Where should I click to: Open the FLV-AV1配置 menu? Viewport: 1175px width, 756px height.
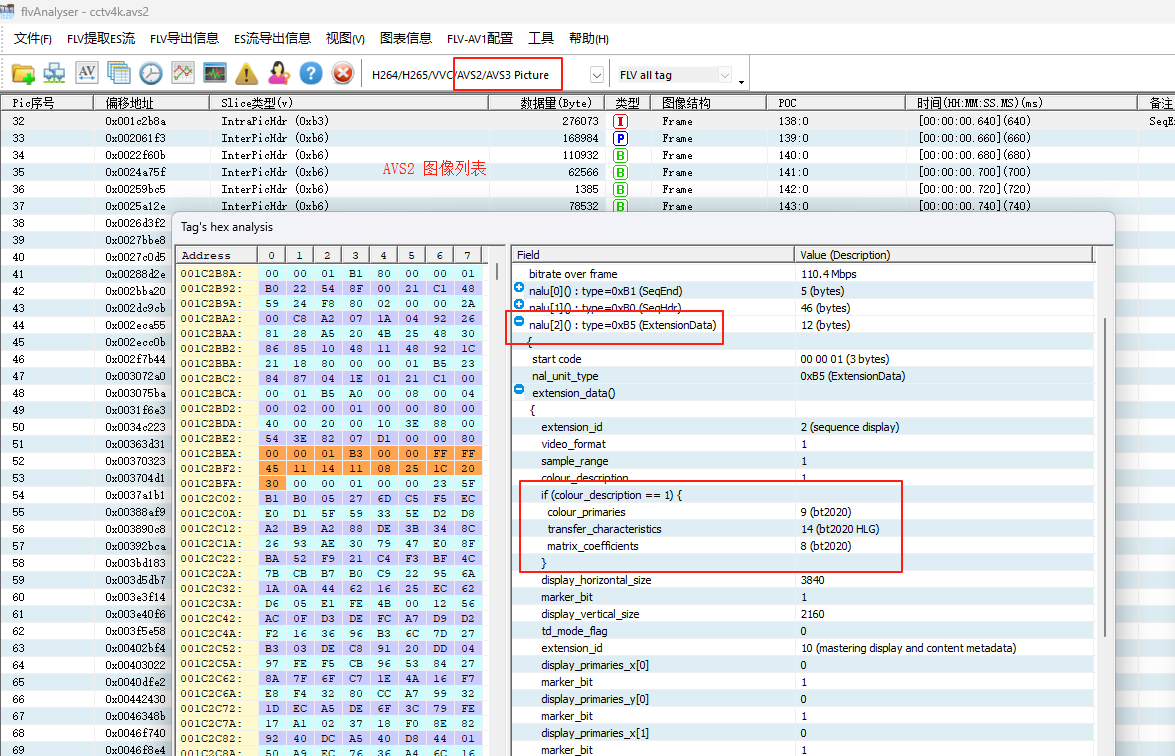pyautogui.click(x=480, y=38)
